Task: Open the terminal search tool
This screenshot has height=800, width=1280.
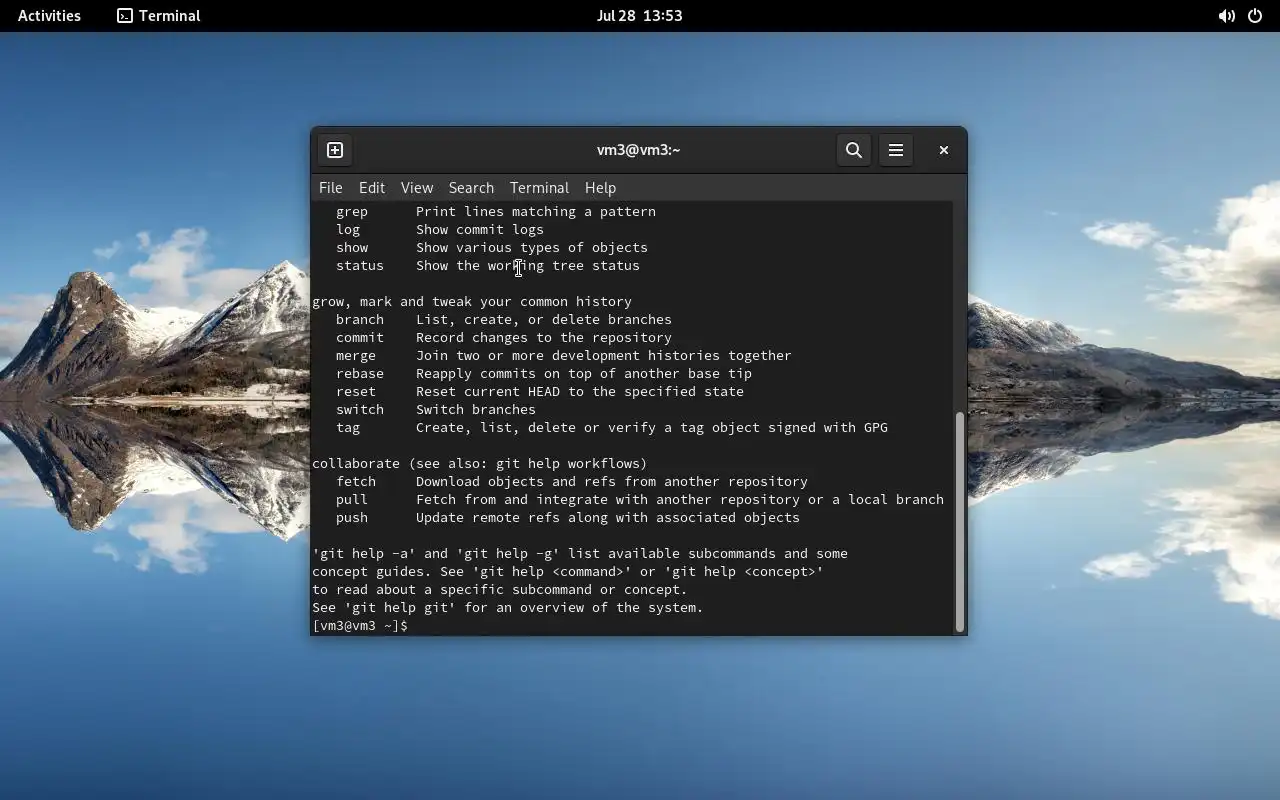Action: pyautogui.click(x=853, y=150)
